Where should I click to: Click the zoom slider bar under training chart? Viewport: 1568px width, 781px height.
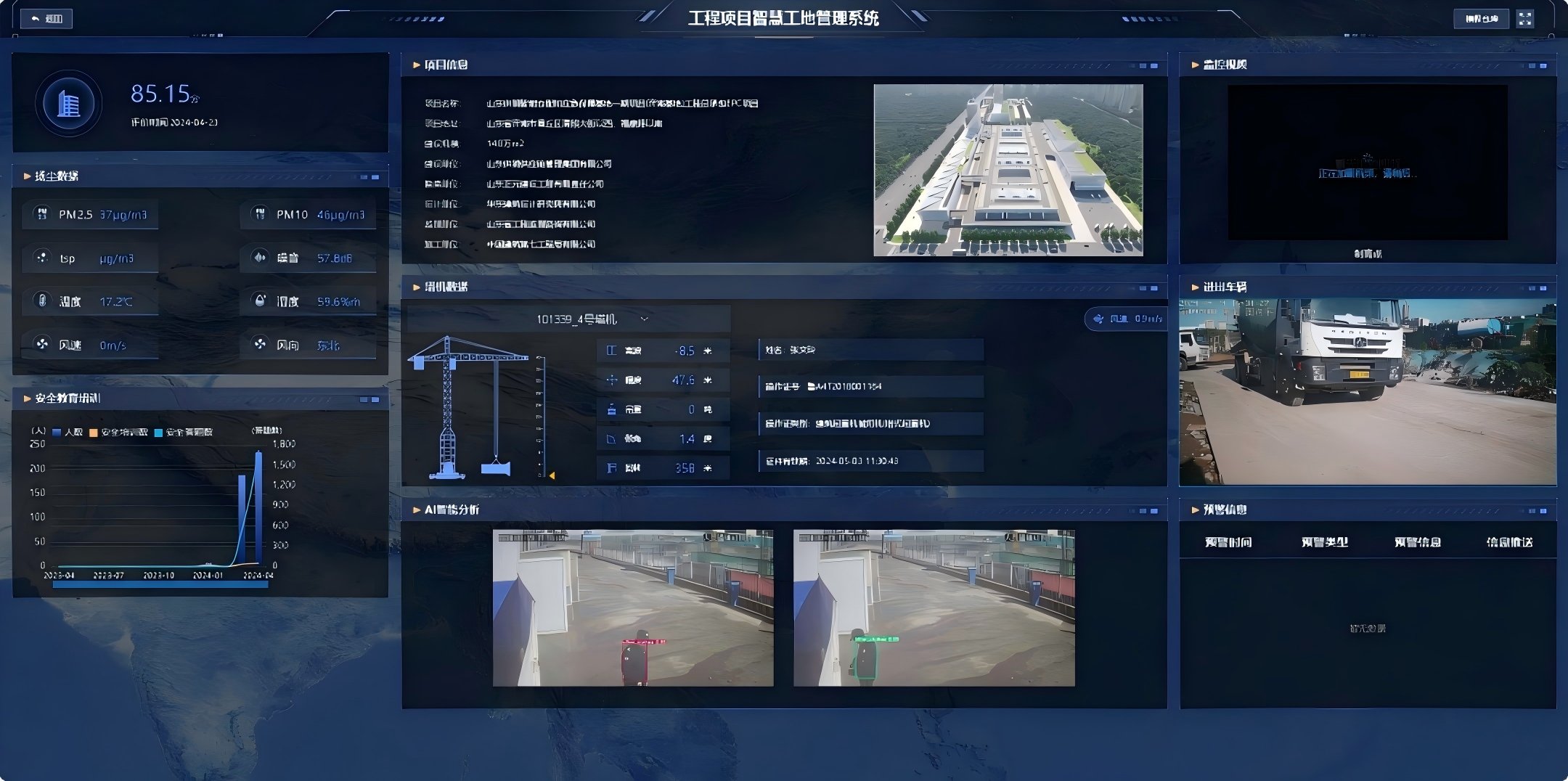pyautogui.click(x=160, y=584)
